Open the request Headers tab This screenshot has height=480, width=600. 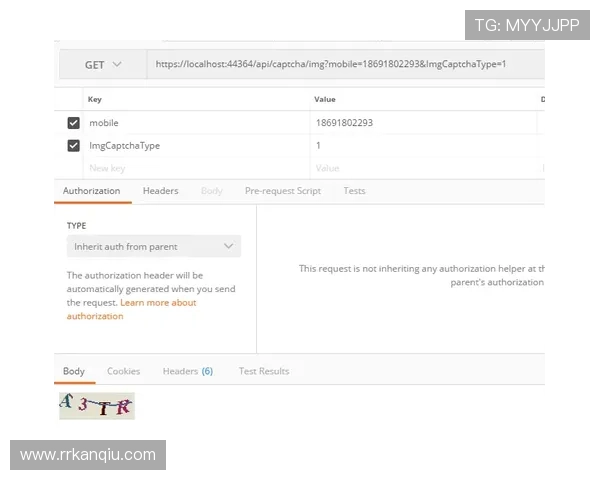[160, 191]
